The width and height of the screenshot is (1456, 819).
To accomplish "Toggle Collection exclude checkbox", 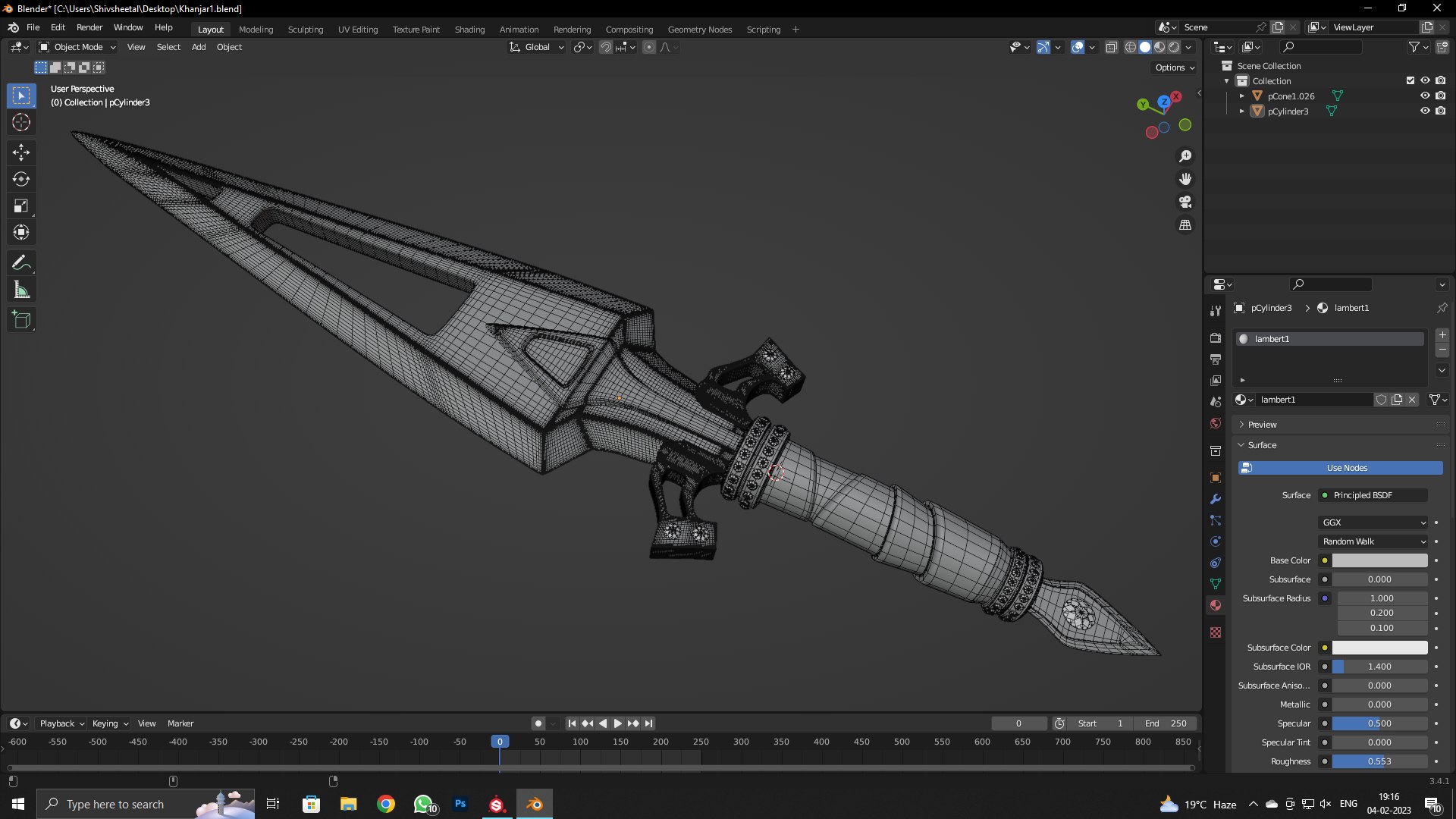I will pyautogui.click(x=1410, y=80).
